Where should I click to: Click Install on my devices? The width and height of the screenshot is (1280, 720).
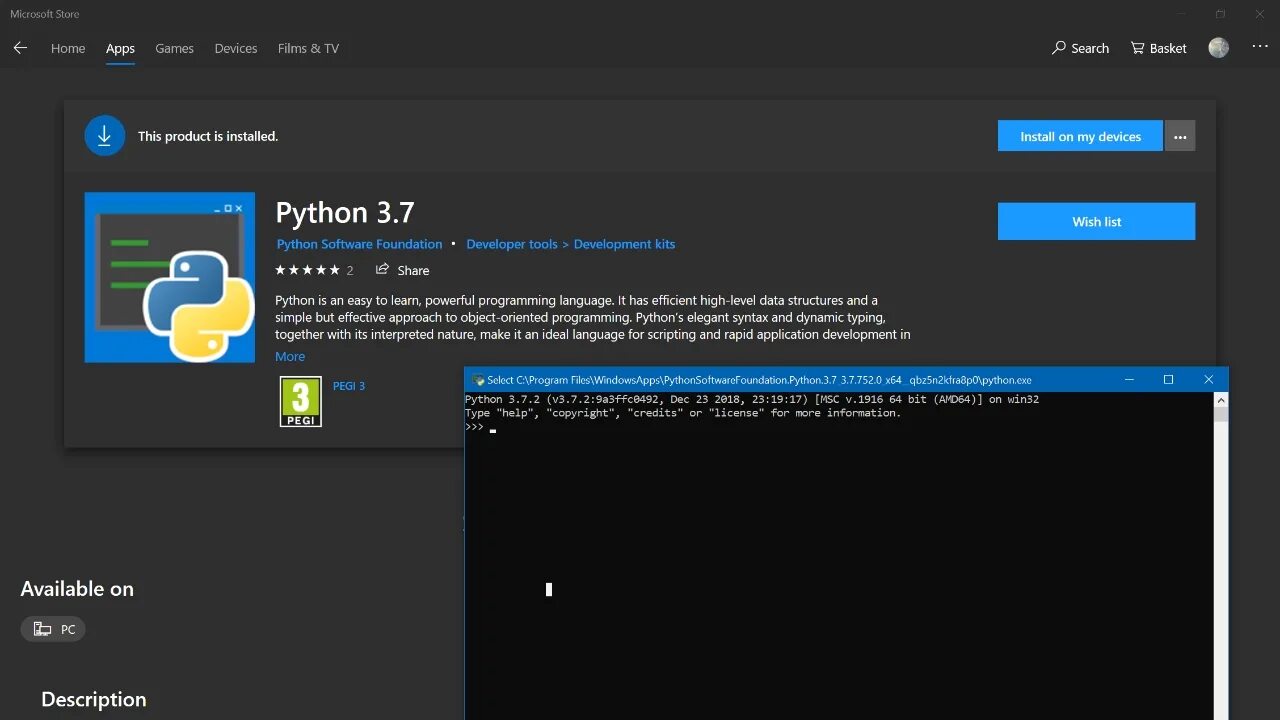click(1080, 136)
